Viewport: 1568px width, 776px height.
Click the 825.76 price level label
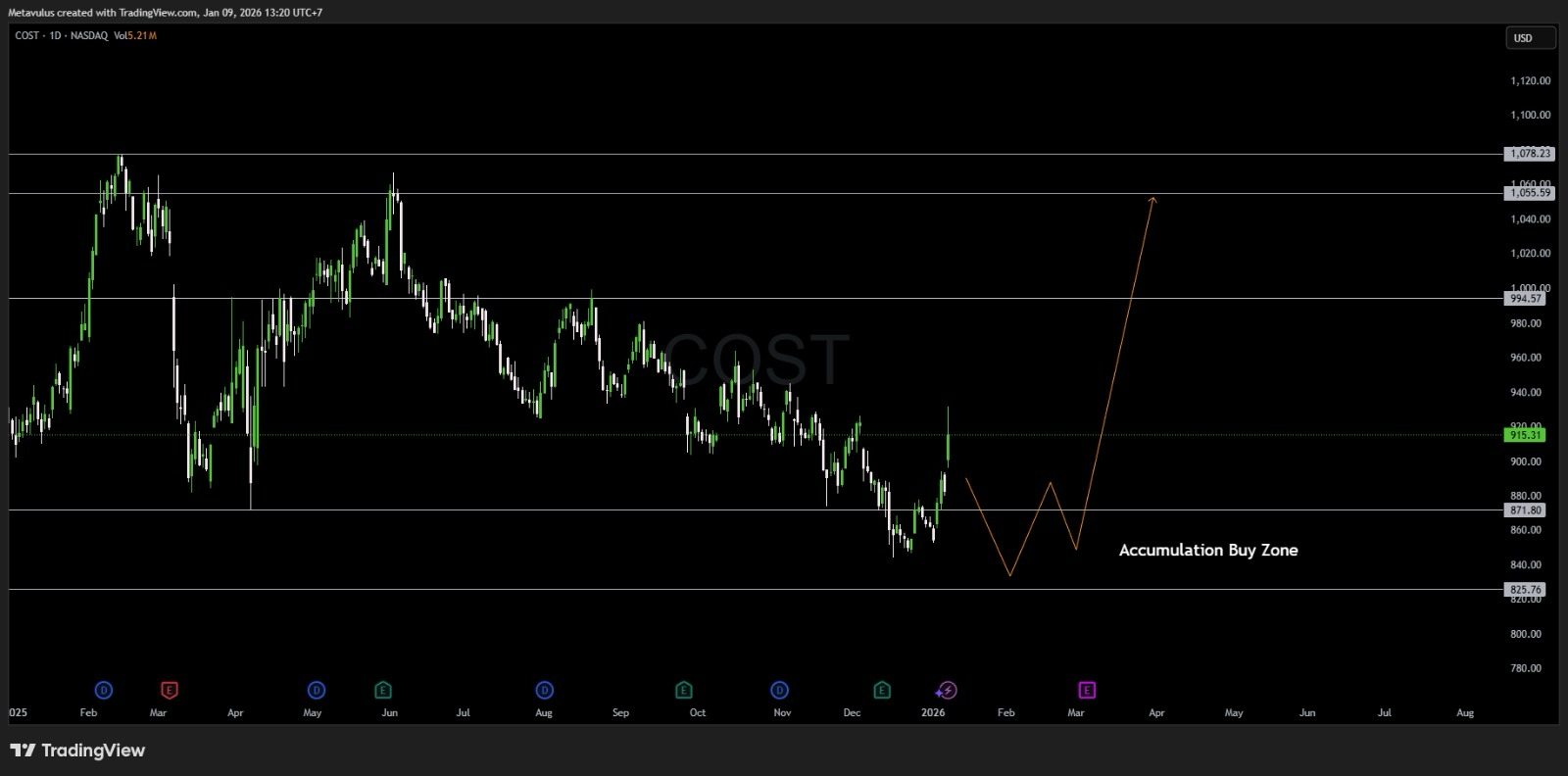pyautogui.click(x=1526, y=590)
